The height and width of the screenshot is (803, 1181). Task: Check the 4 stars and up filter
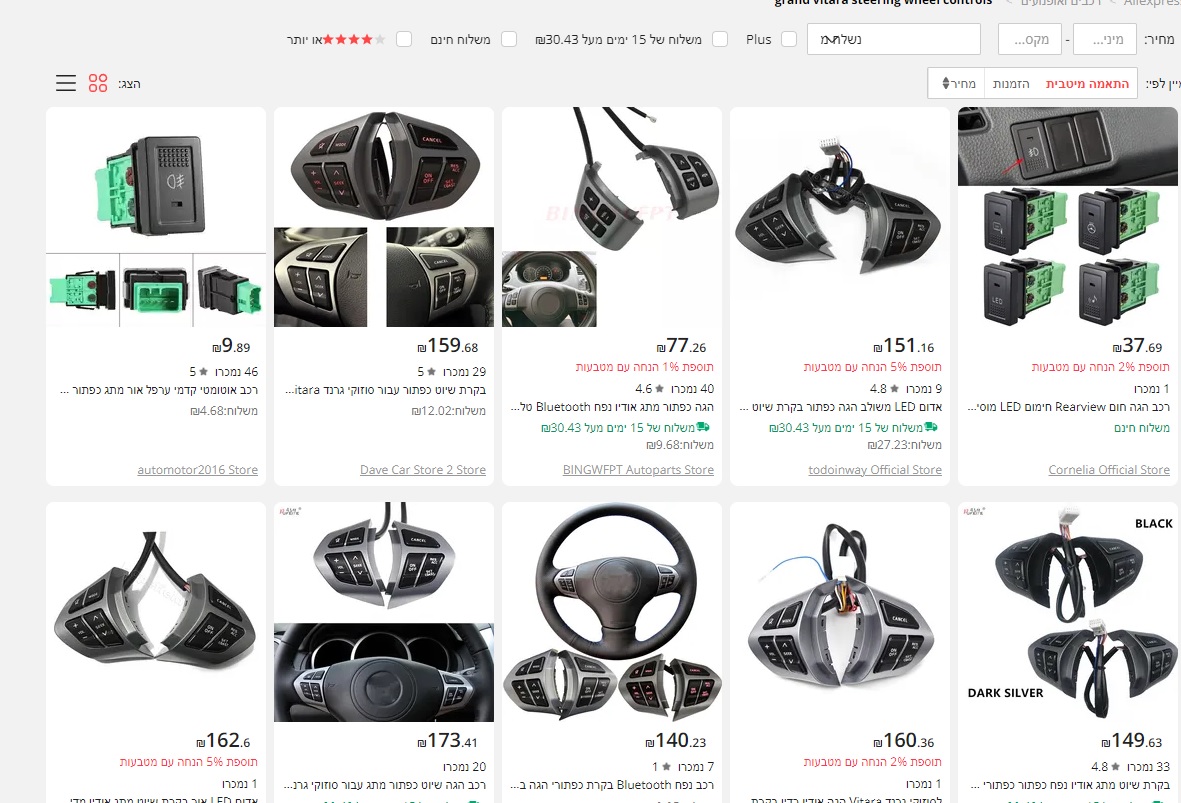[404, 39]
